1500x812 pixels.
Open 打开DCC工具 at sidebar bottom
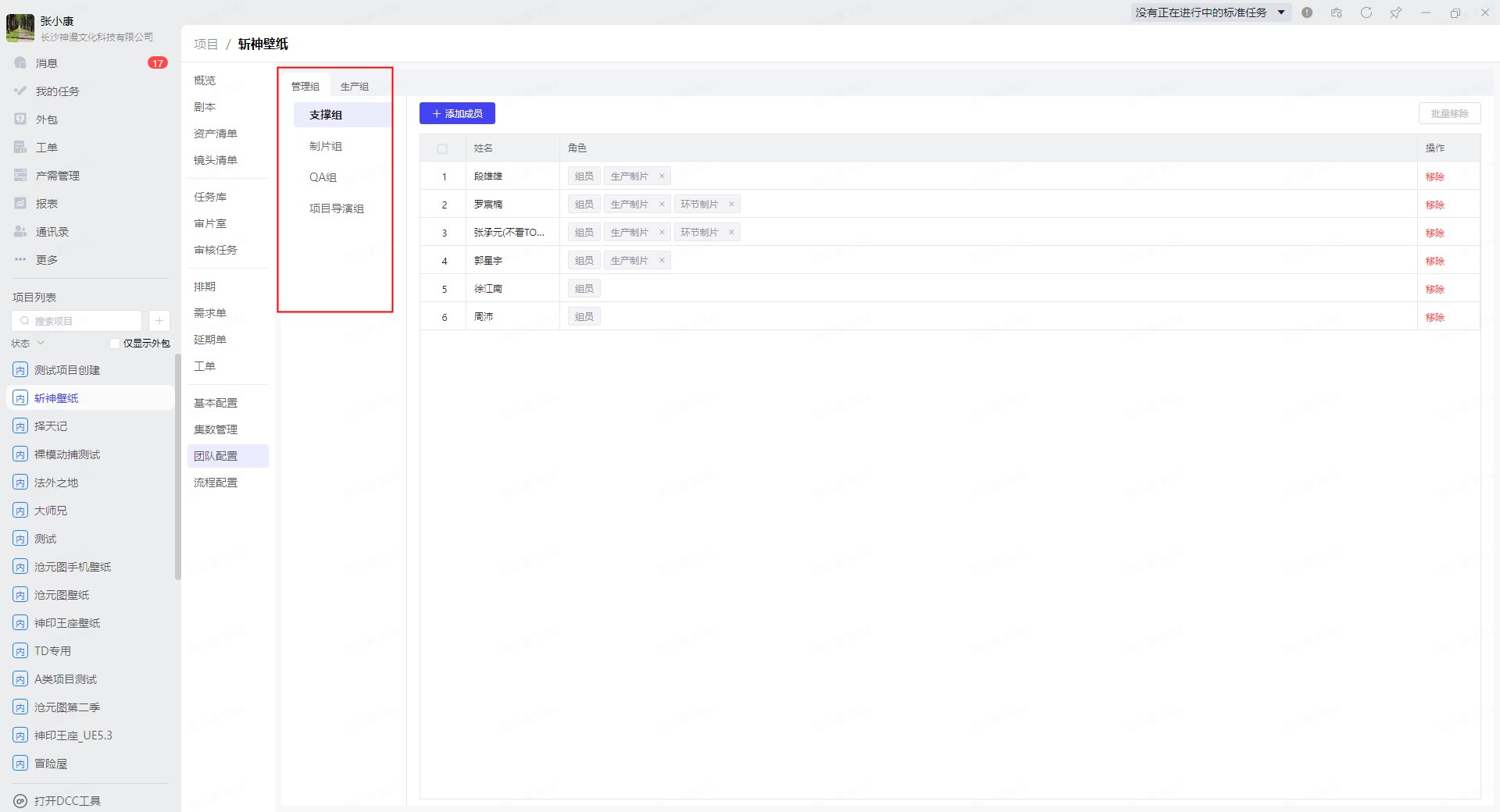point(67,800)
